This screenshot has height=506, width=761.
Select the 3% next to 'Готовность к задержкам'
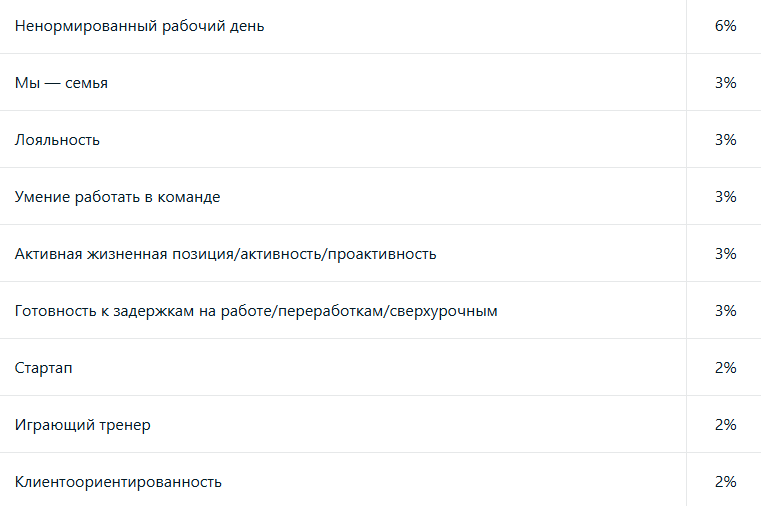tap(726, 311)
